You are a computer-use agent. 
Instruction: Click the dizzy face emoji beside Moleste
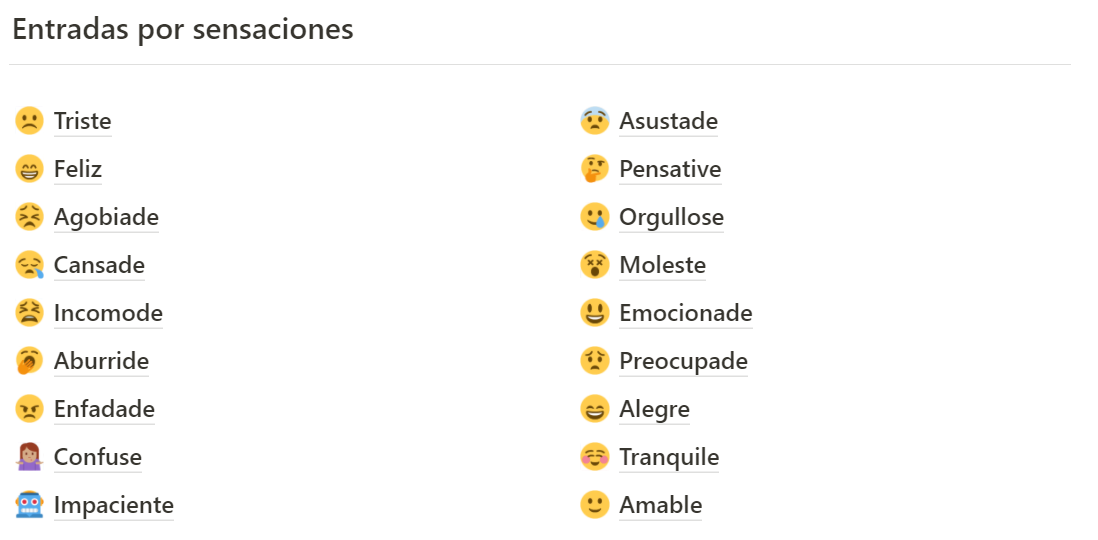(594, 265)
